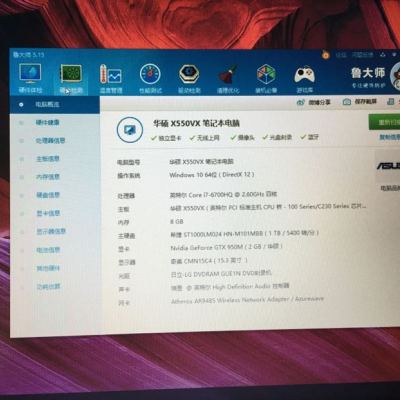Screen dimensions: 400x400
Task: Select 电脑概览 in the sidebar
Action: (47, 105)
